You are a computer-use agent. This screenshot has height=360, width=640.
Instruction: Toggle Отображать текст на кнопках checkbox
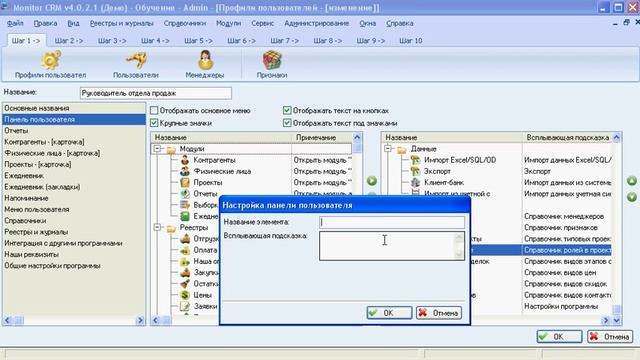[287, 110]
